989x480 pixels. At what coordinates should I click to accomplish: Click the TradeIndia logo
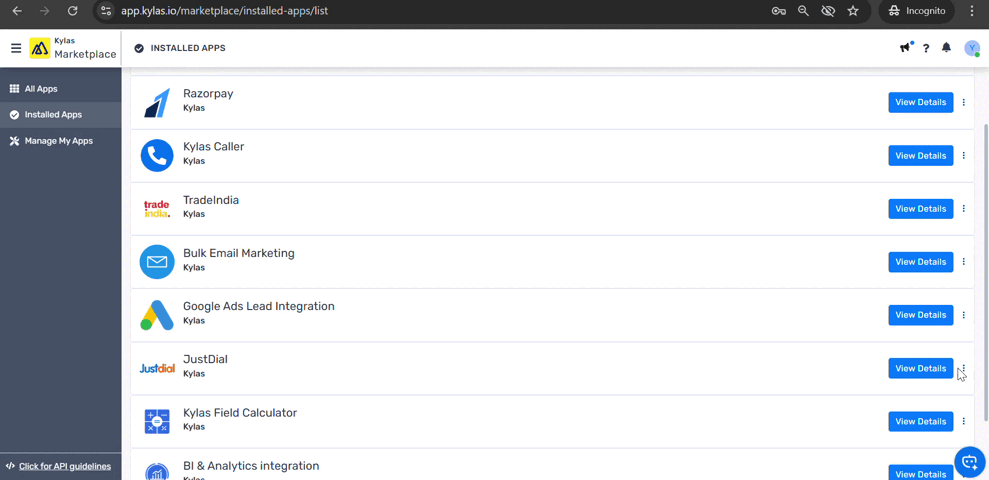coord(157,209)
